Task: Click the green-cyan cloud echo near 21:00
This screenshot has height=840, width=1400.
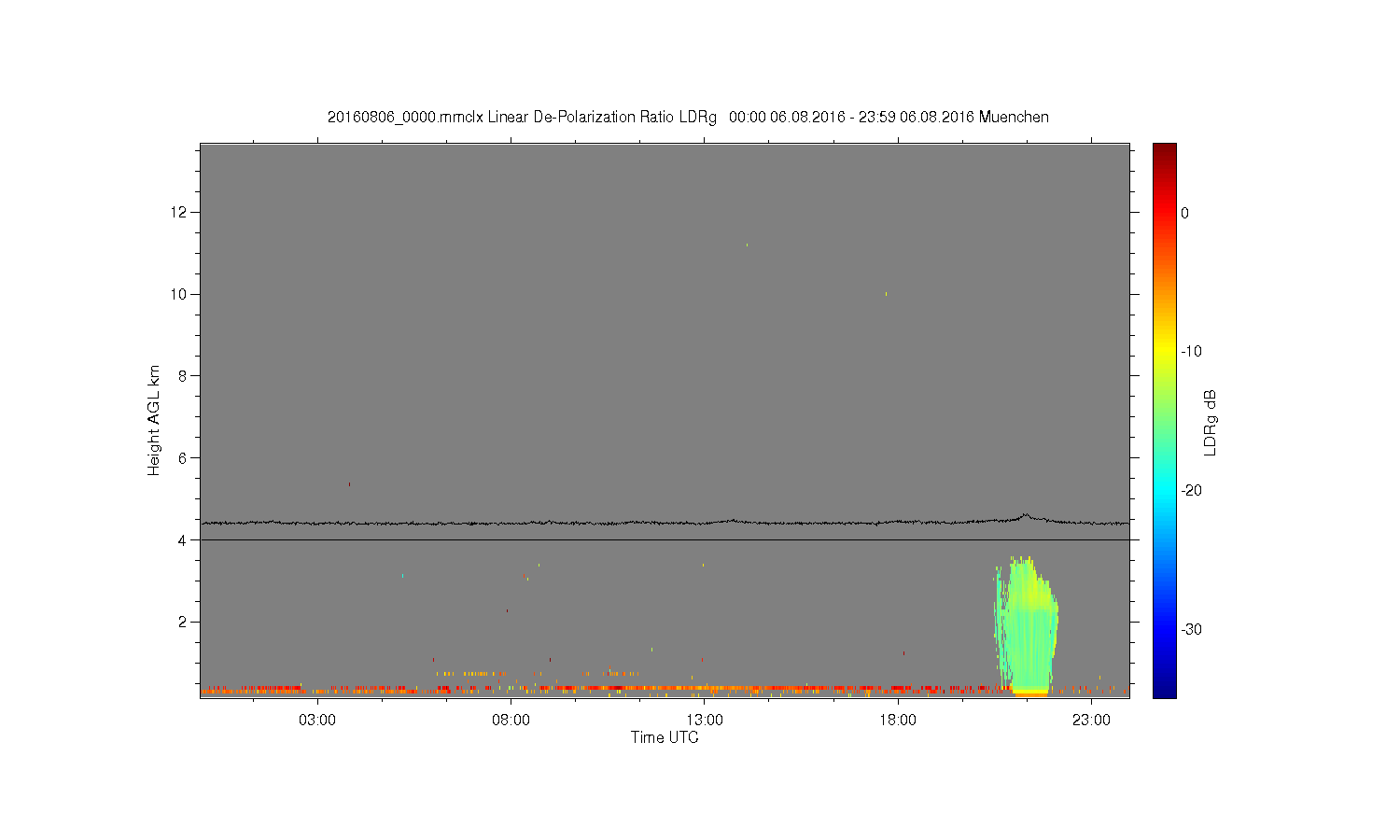Action: click(1027, 625)
